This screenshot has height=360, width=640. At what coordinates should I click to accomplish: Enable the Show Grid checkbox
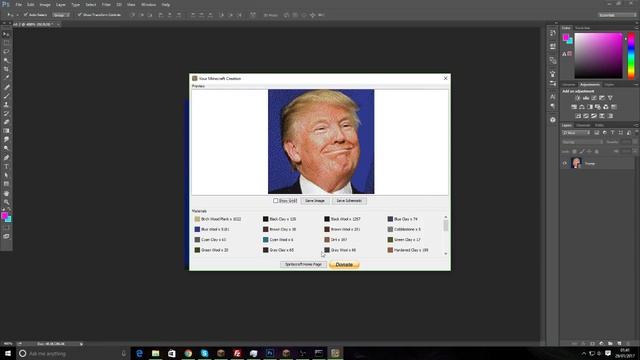[x=276, y=201]
